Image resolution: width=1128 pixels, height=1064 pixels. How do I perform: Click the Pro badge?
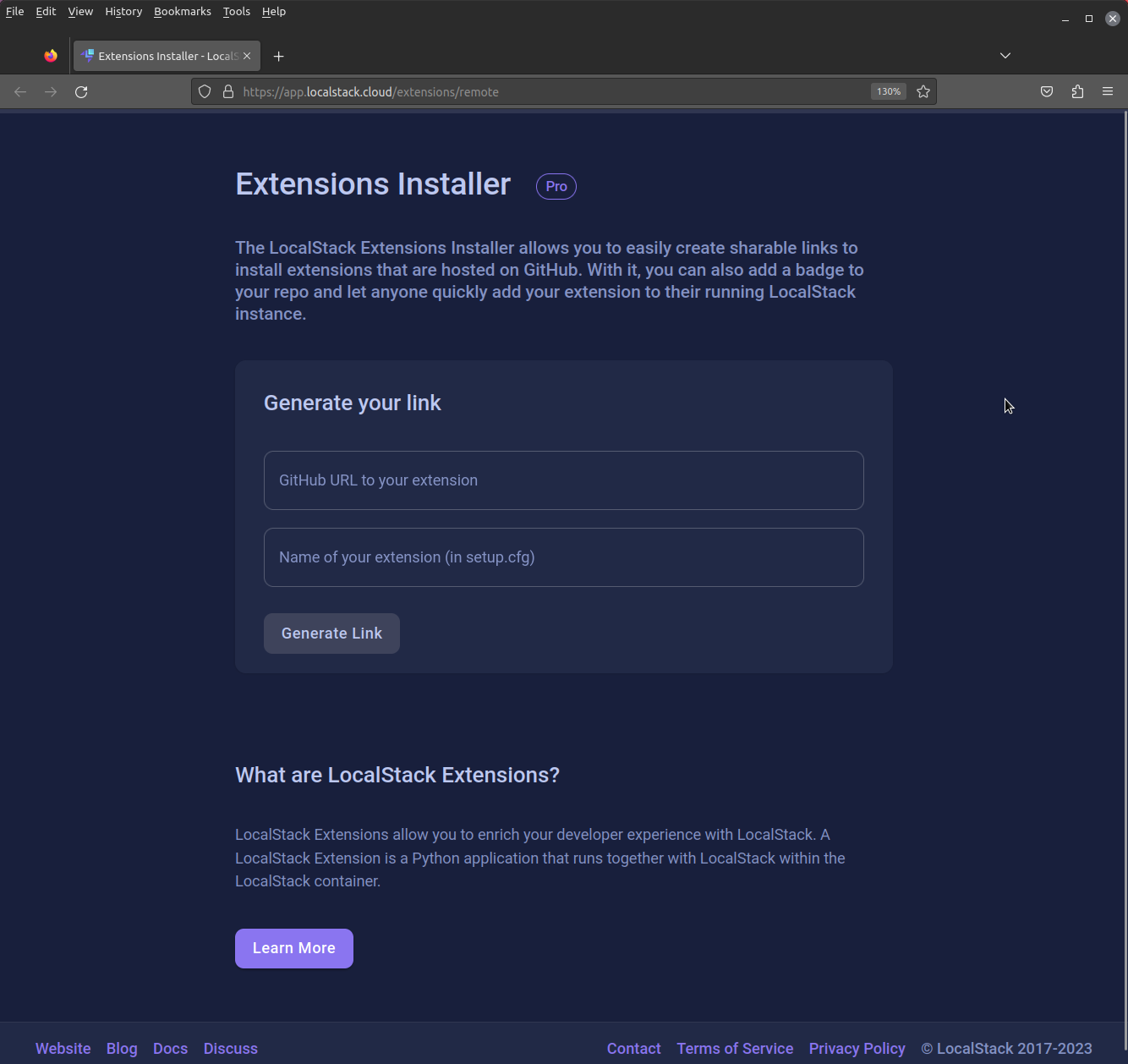coord(556,186)
